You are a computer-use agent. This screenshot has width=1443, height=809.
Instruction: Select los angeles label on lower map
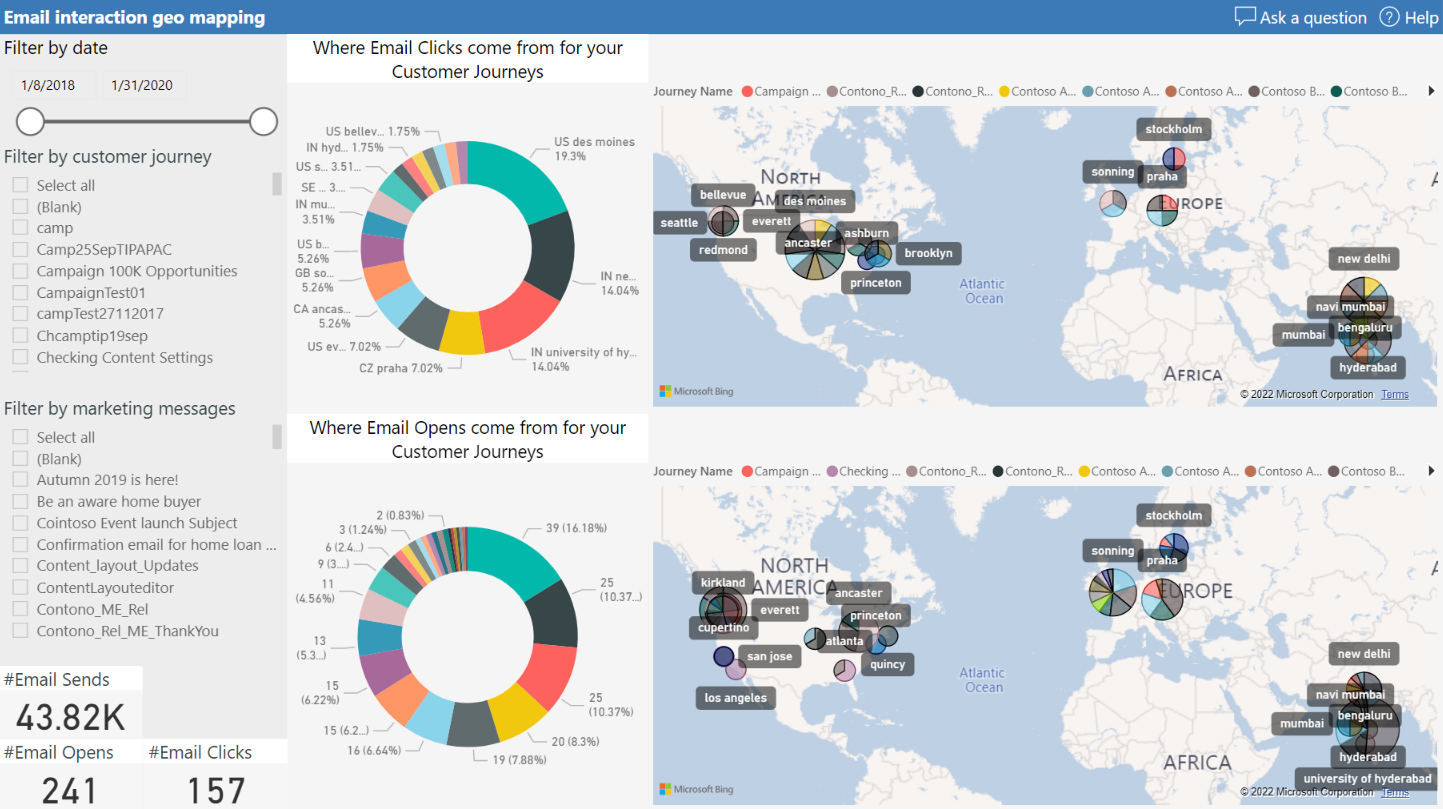pyautogui.click(x=735, y=698)
